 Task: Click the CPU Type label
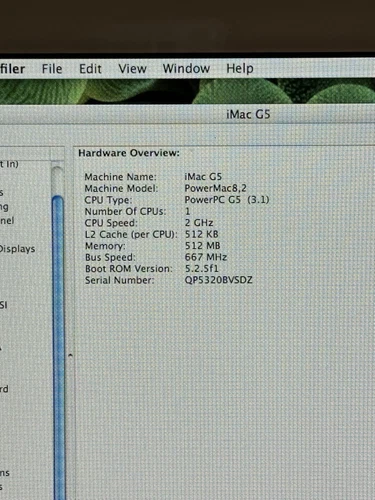tap(108, 200)
